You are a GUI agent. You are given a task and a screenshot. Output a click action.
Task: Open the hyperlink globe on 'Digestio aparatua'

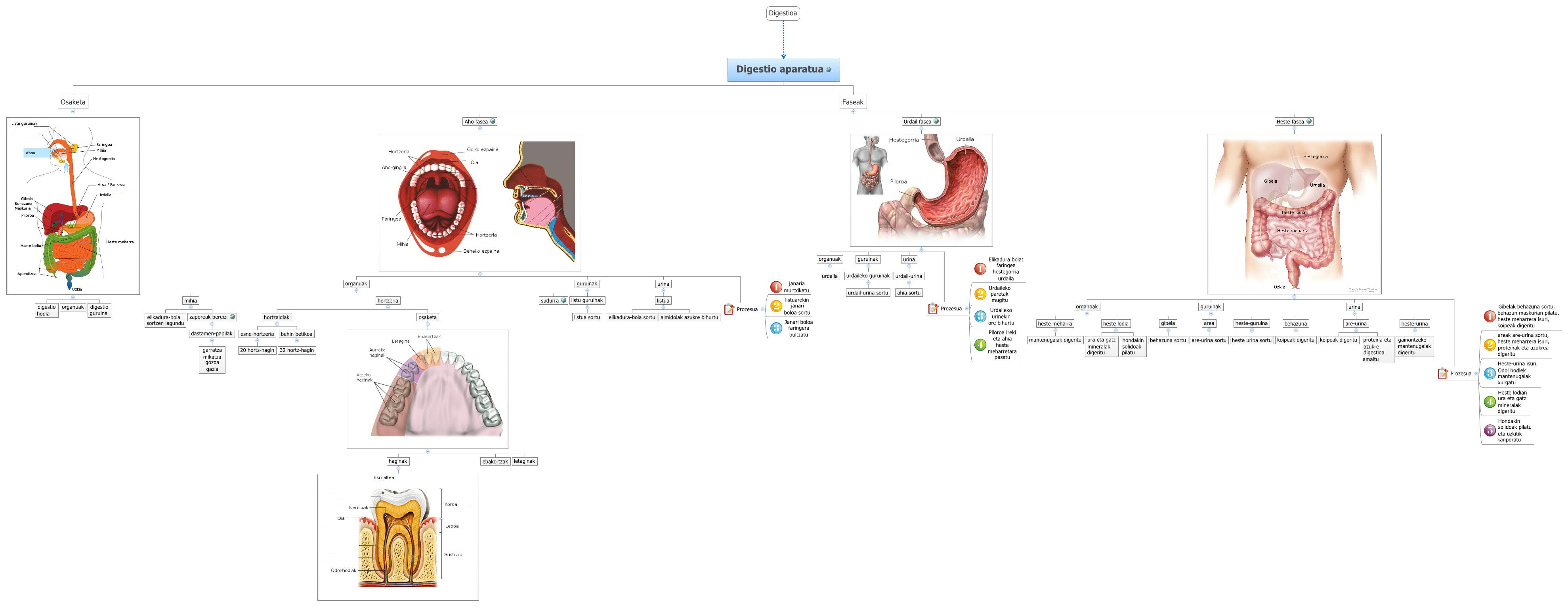click(x=829, y=69)
